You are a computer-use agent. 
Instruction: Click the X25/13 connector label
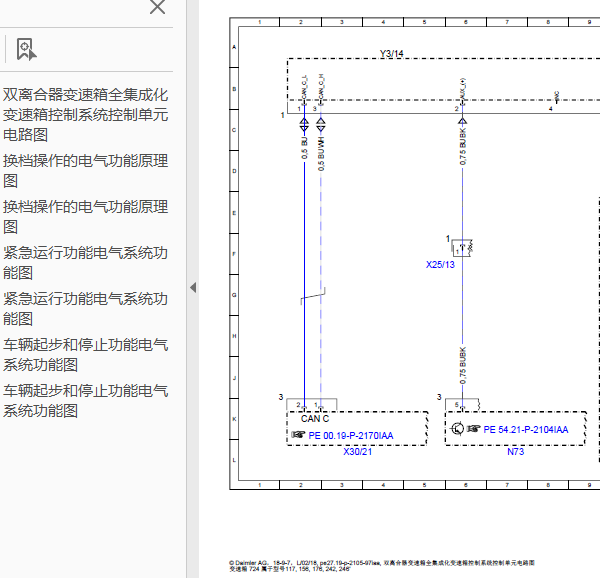coord(440,265)
